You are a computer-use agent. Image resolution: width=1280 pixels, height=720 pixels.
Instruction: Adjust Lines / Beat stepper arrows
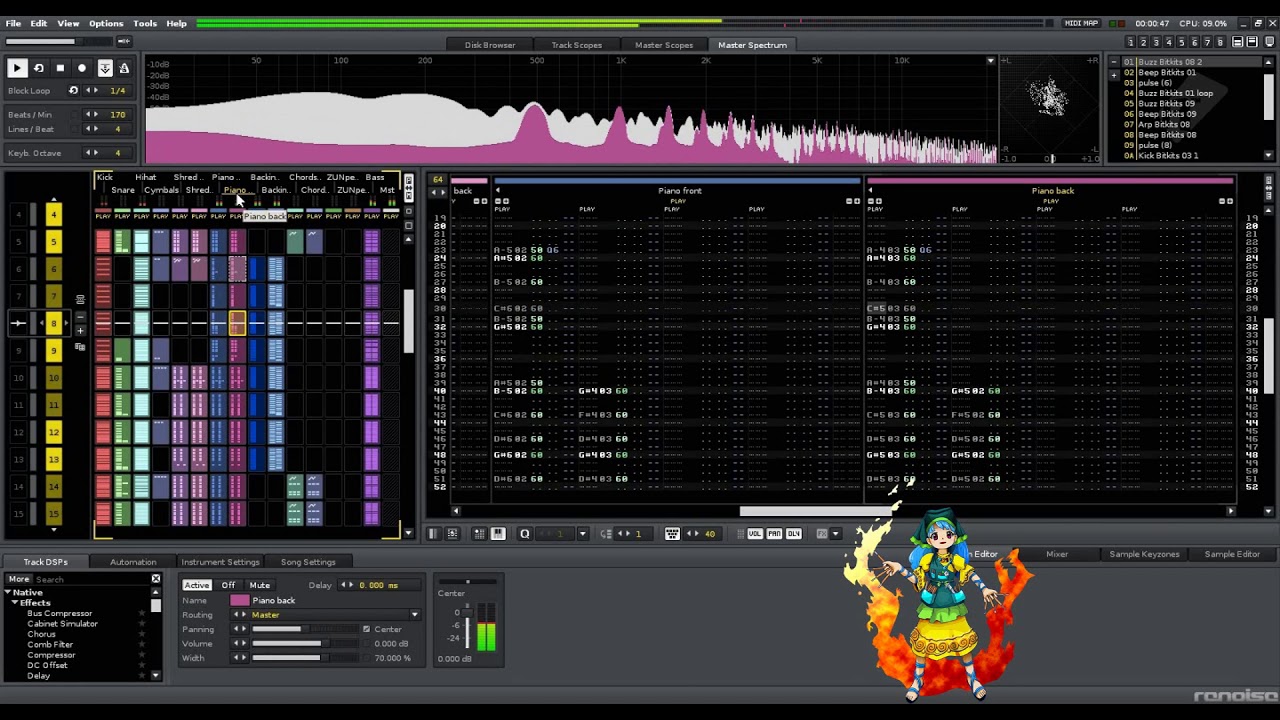tap(93, 129)
